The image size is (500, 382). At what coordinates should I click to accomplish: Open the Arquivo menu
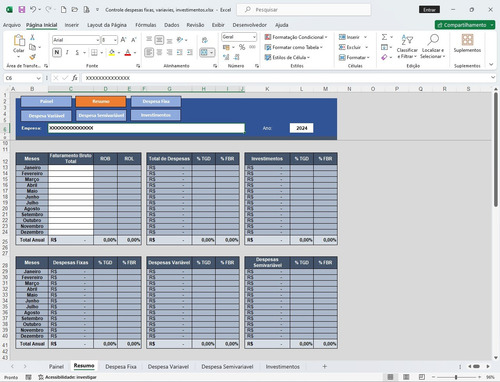(12, 25)
